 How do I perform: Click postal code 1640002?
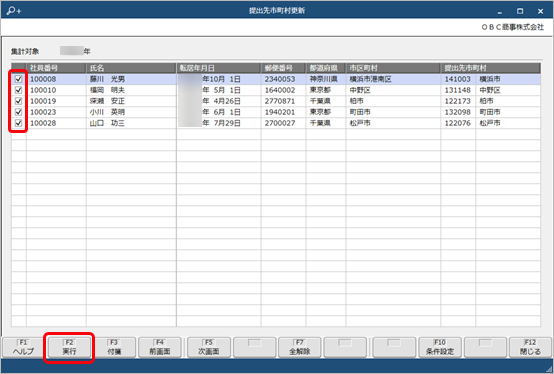click(x=280, y=90)
